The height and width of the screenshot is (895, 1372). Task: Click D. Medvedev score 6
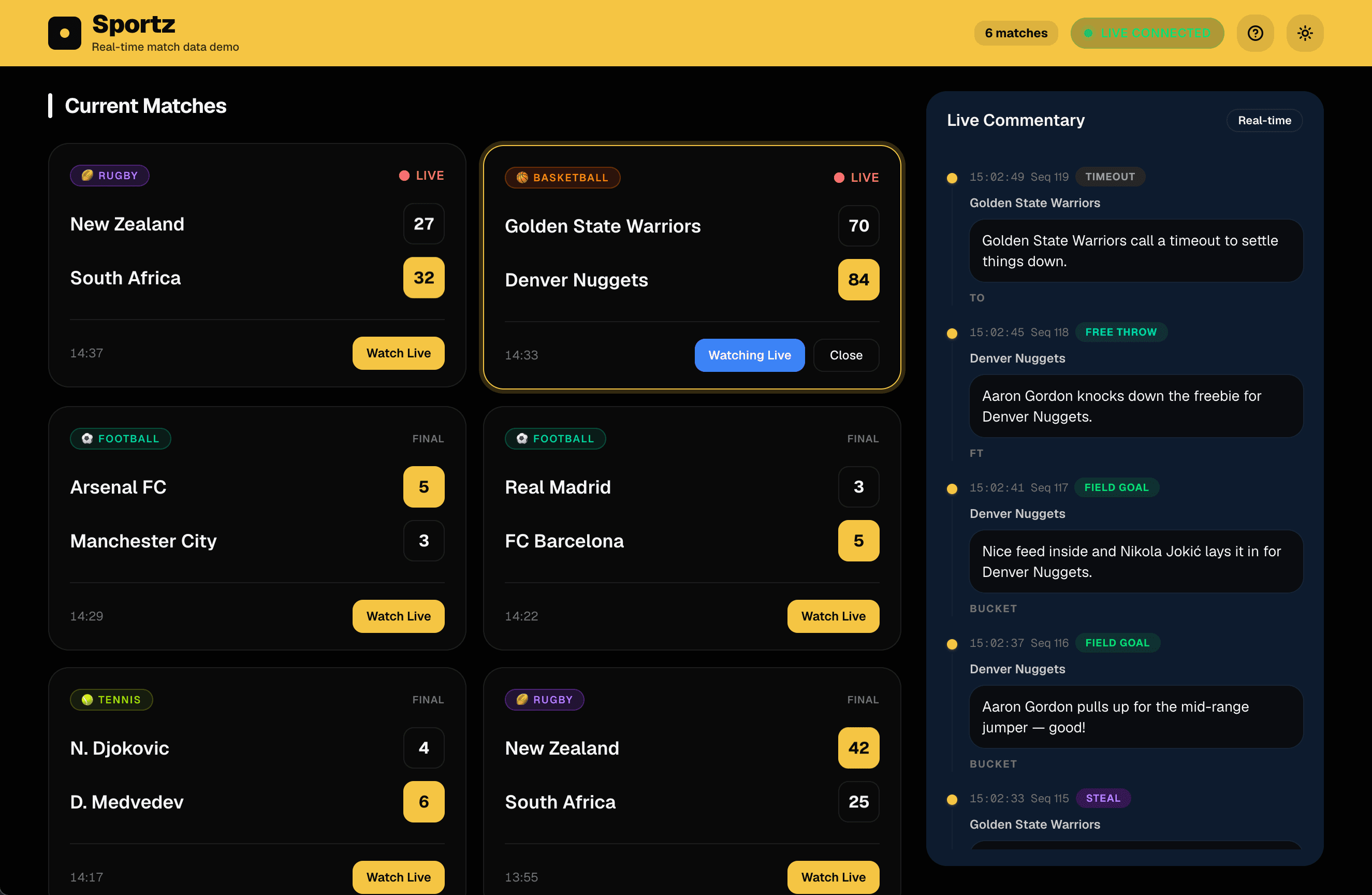(424, 802)
